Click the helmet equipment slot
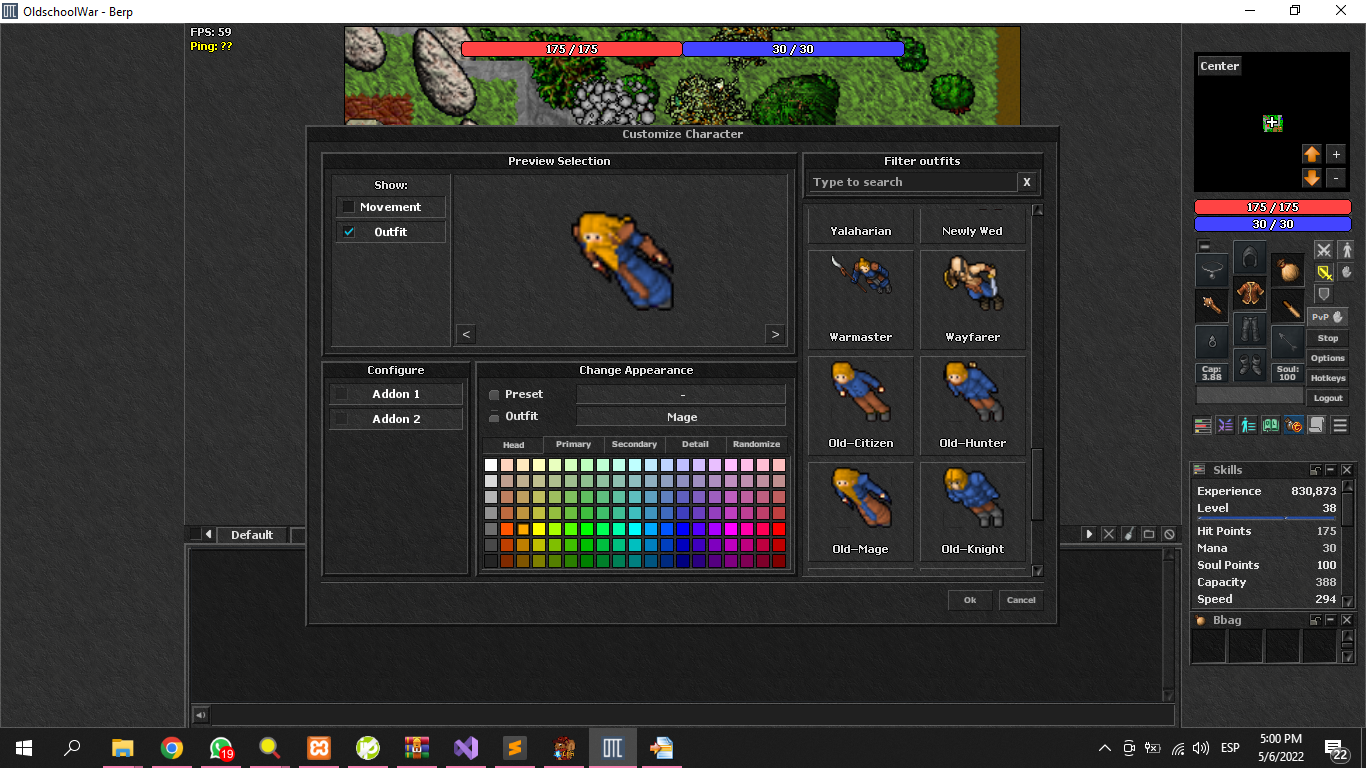The image size is (1366, 768). click(1249, 257)
